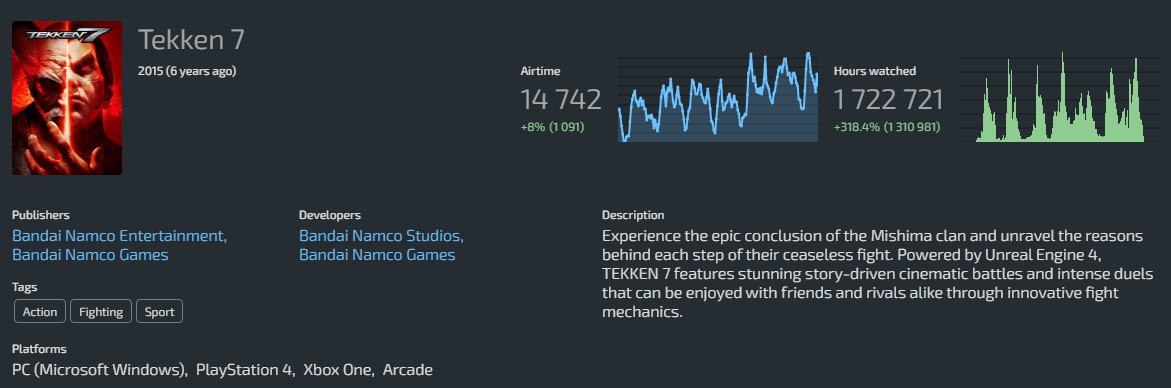Click the blue Airtime line chart
Screen dimensions: 1171x388
(x=718, y=96)
